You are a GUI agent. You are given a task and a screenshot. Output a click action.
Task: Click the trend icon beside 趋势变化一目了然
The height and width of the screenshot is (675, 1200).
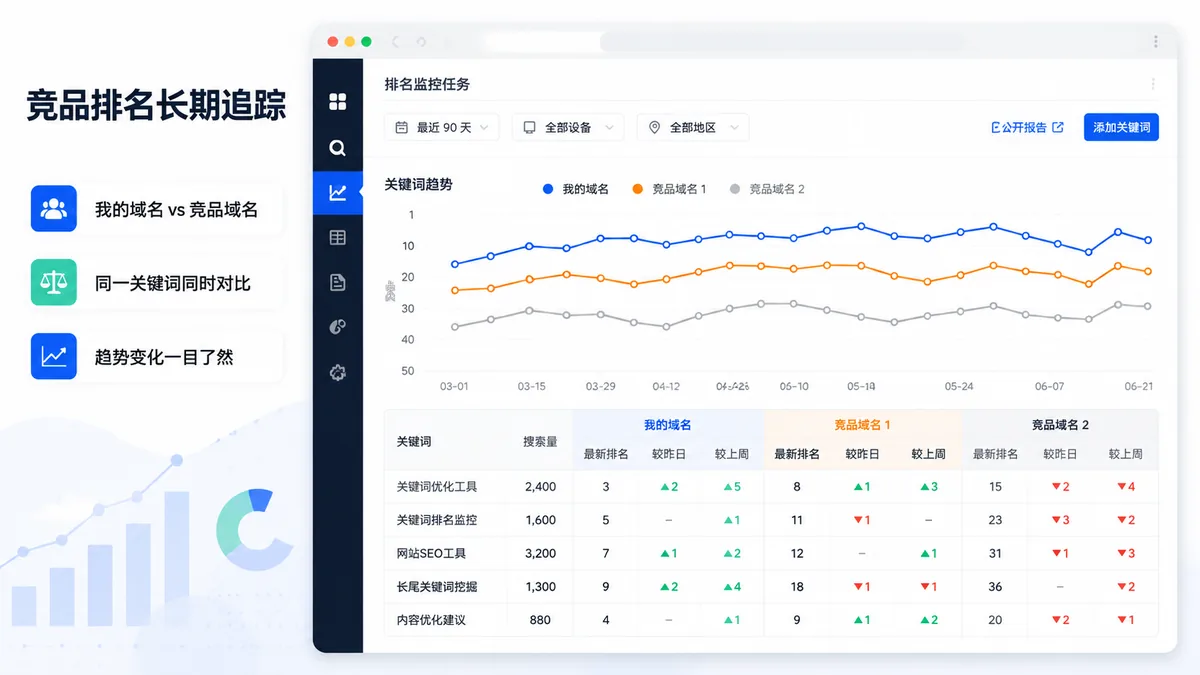[x=54, y=356]
